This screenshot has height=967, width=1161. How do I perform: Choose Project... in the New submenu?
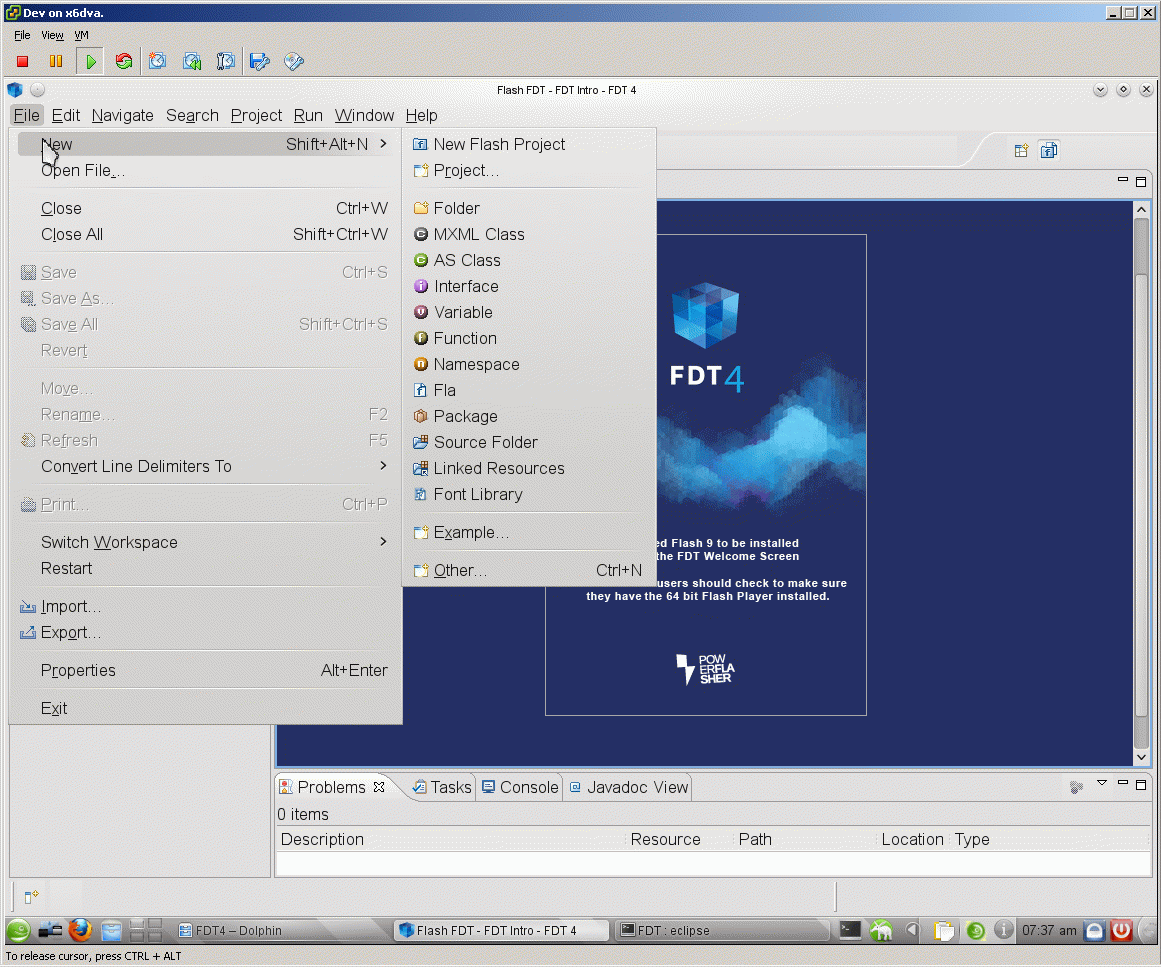pos(529,170)
